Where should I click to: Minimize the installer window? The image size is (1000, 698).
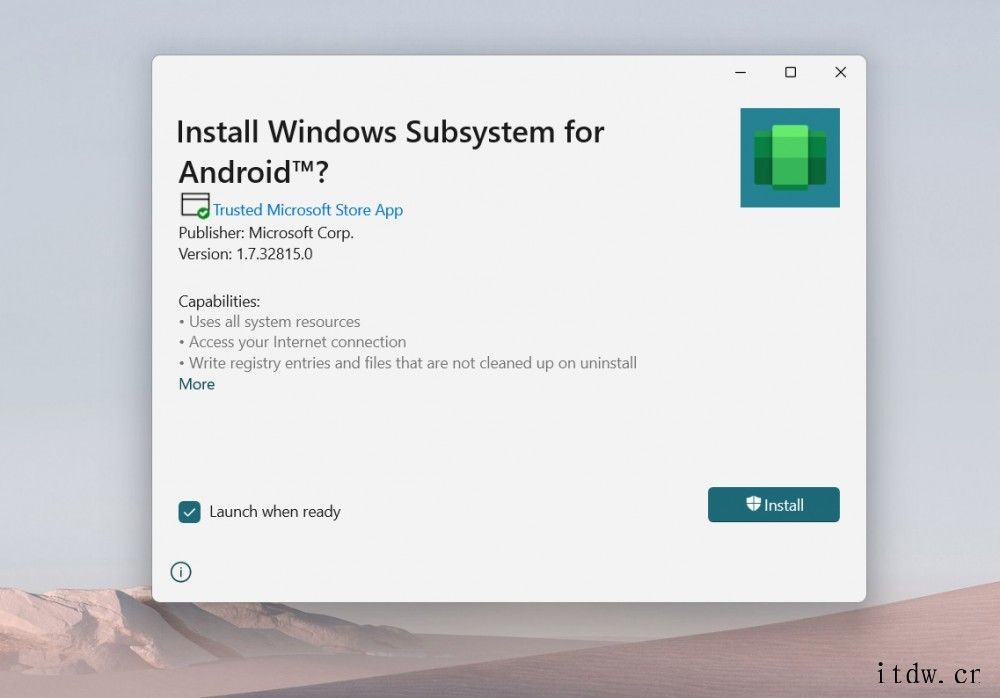(x=740, y=72)
